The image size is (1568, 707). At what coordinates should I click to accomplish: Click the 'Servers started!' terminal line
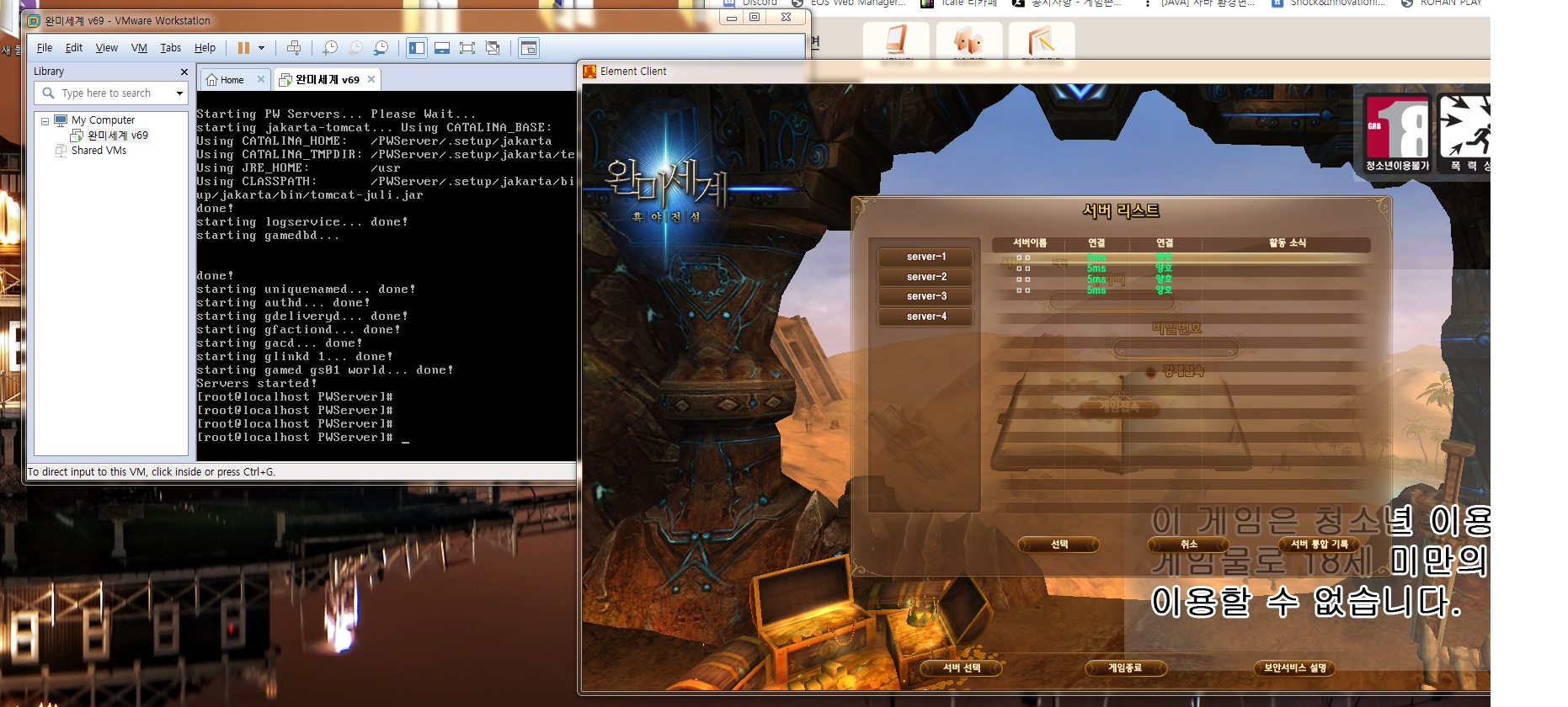pyautogui.click(x=257, y=384)
